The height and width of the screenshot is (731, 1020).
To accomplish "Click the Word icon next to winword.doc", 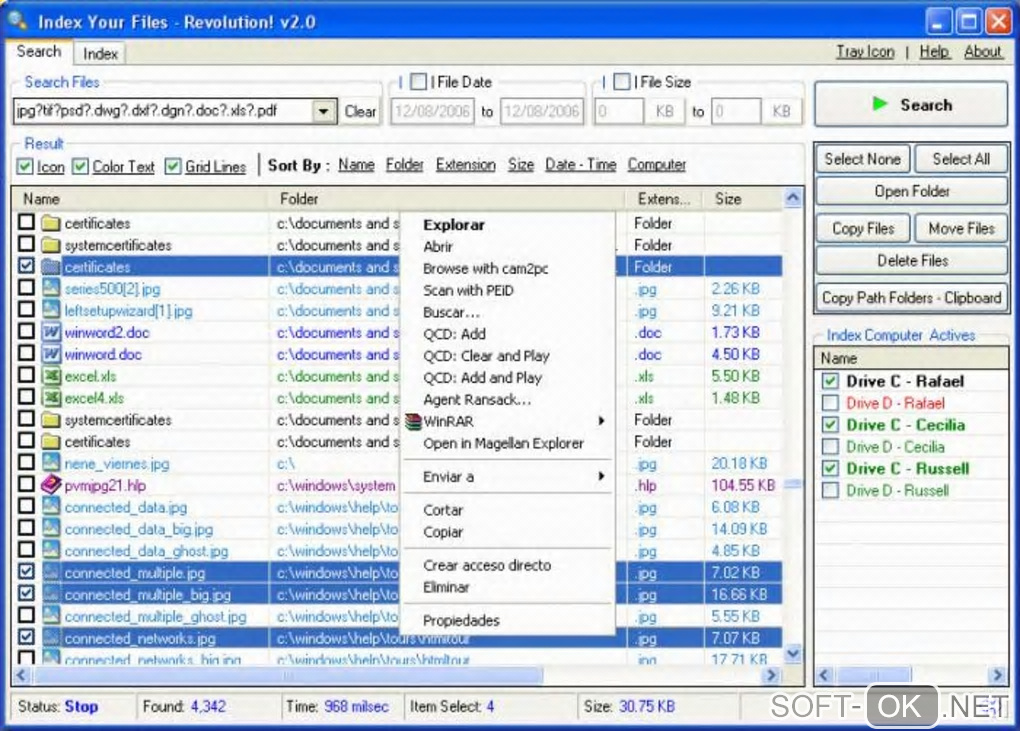I will [51, 354].
